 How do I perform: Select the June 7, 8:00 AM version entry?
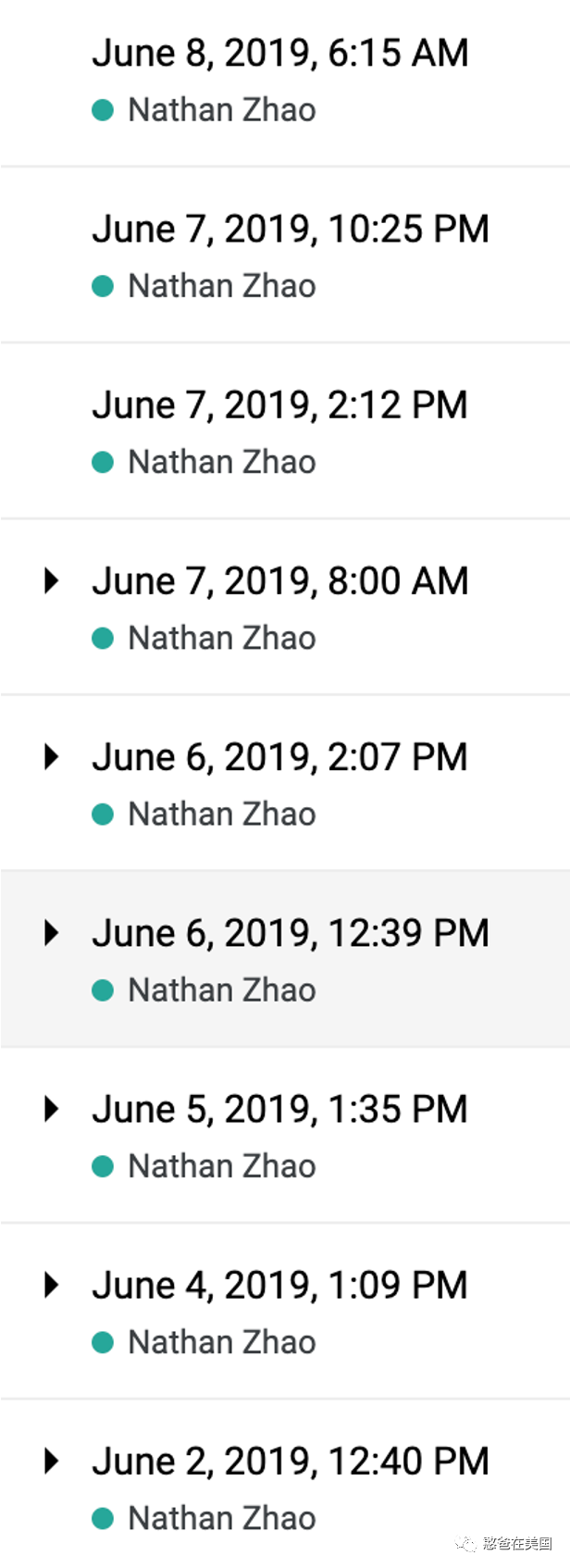click(x=285, y=607)
